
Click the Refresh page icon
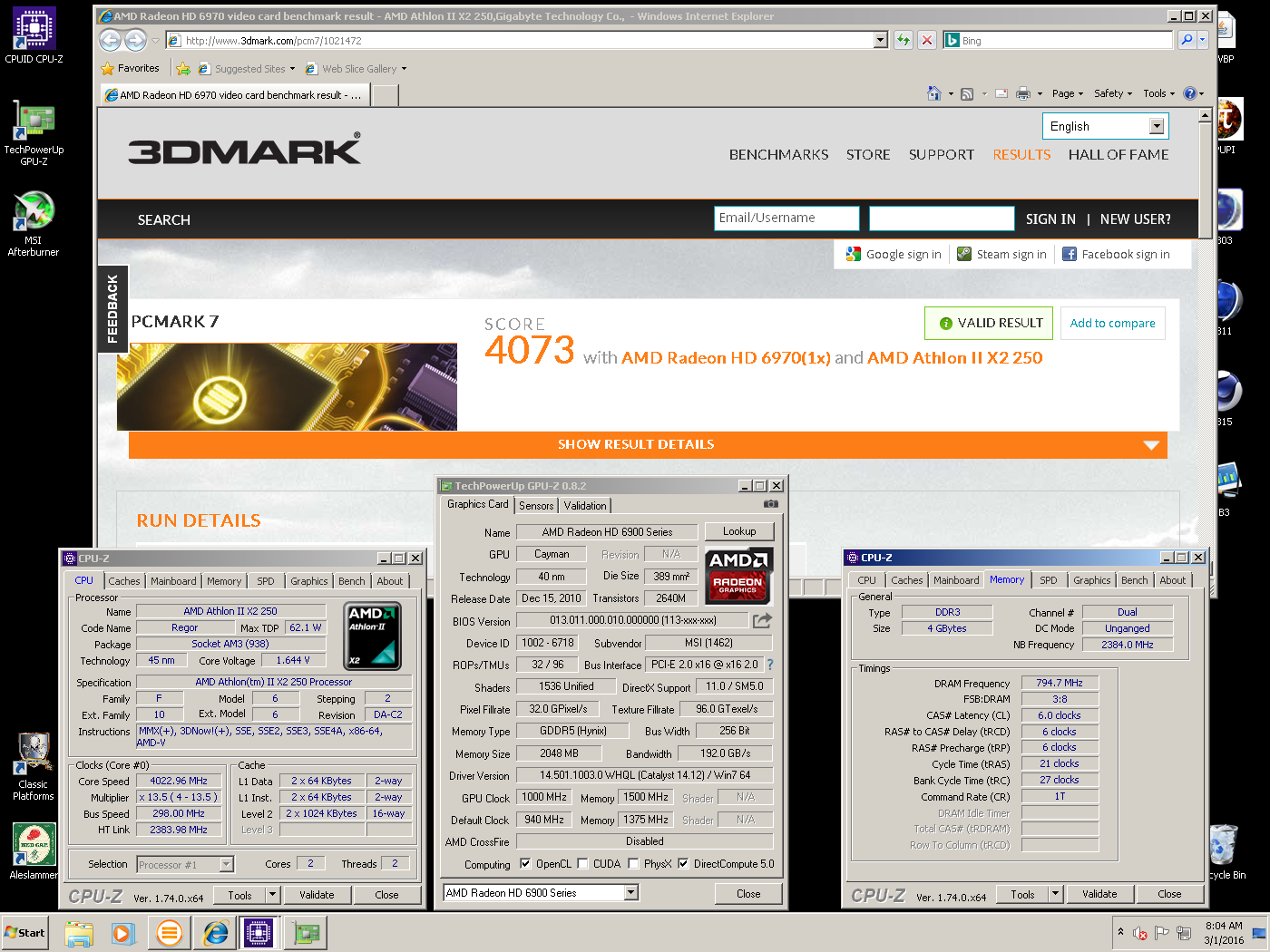(x=903, y=40)
